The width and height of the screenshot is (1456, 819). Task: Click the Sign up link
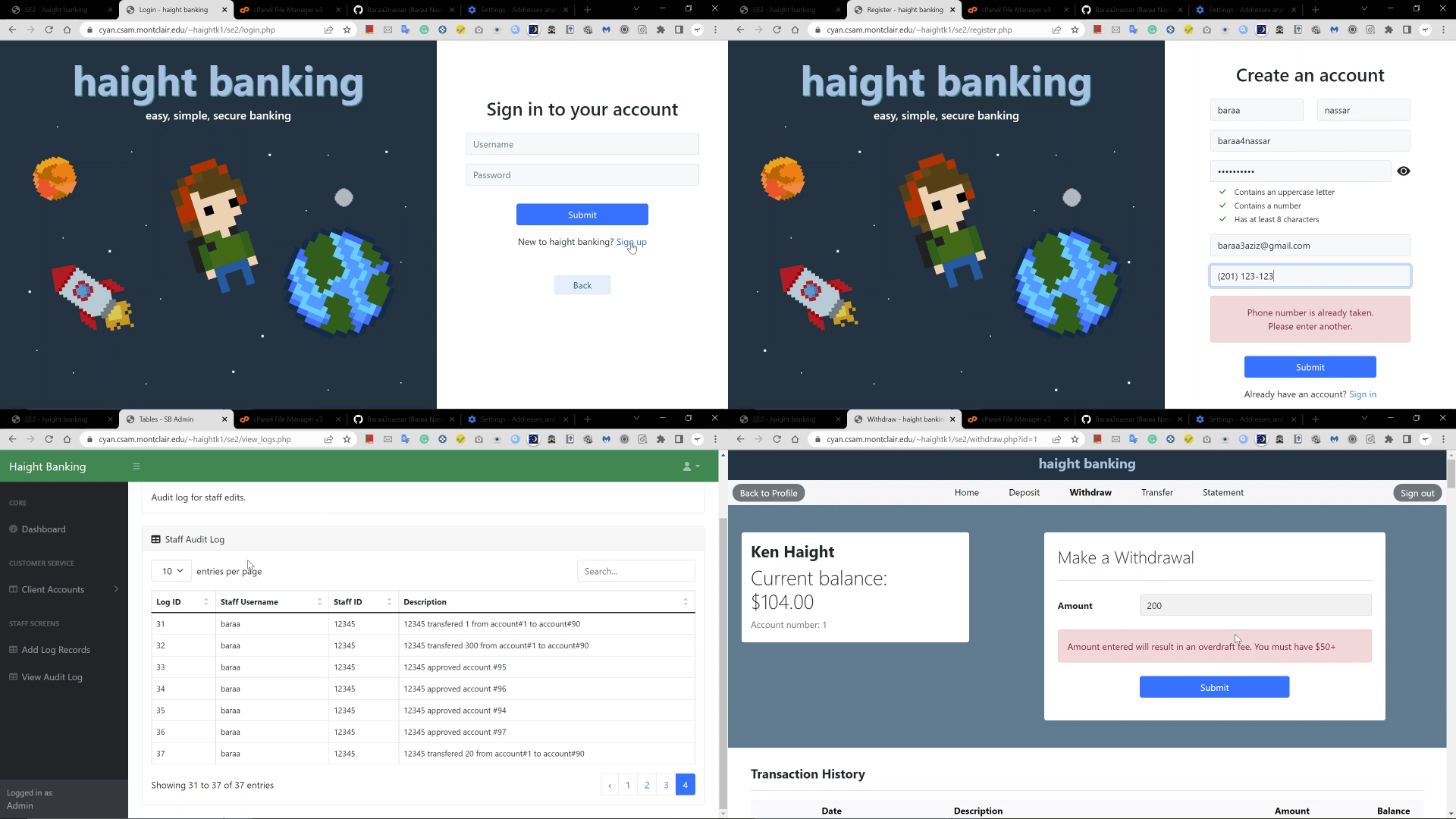coord(631,242)
